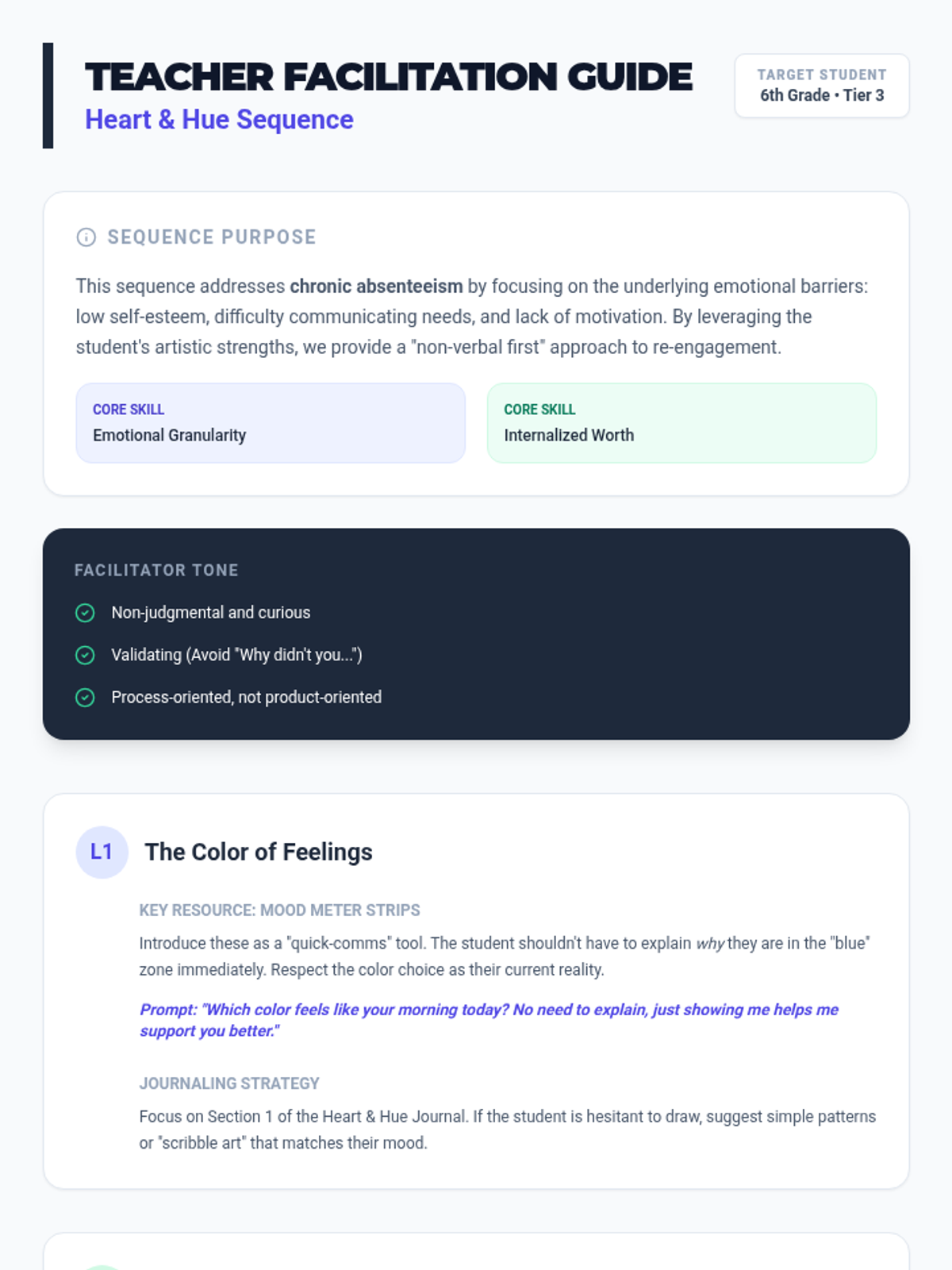Click the Teacher Facilitation Guide title

click(389, 77)
